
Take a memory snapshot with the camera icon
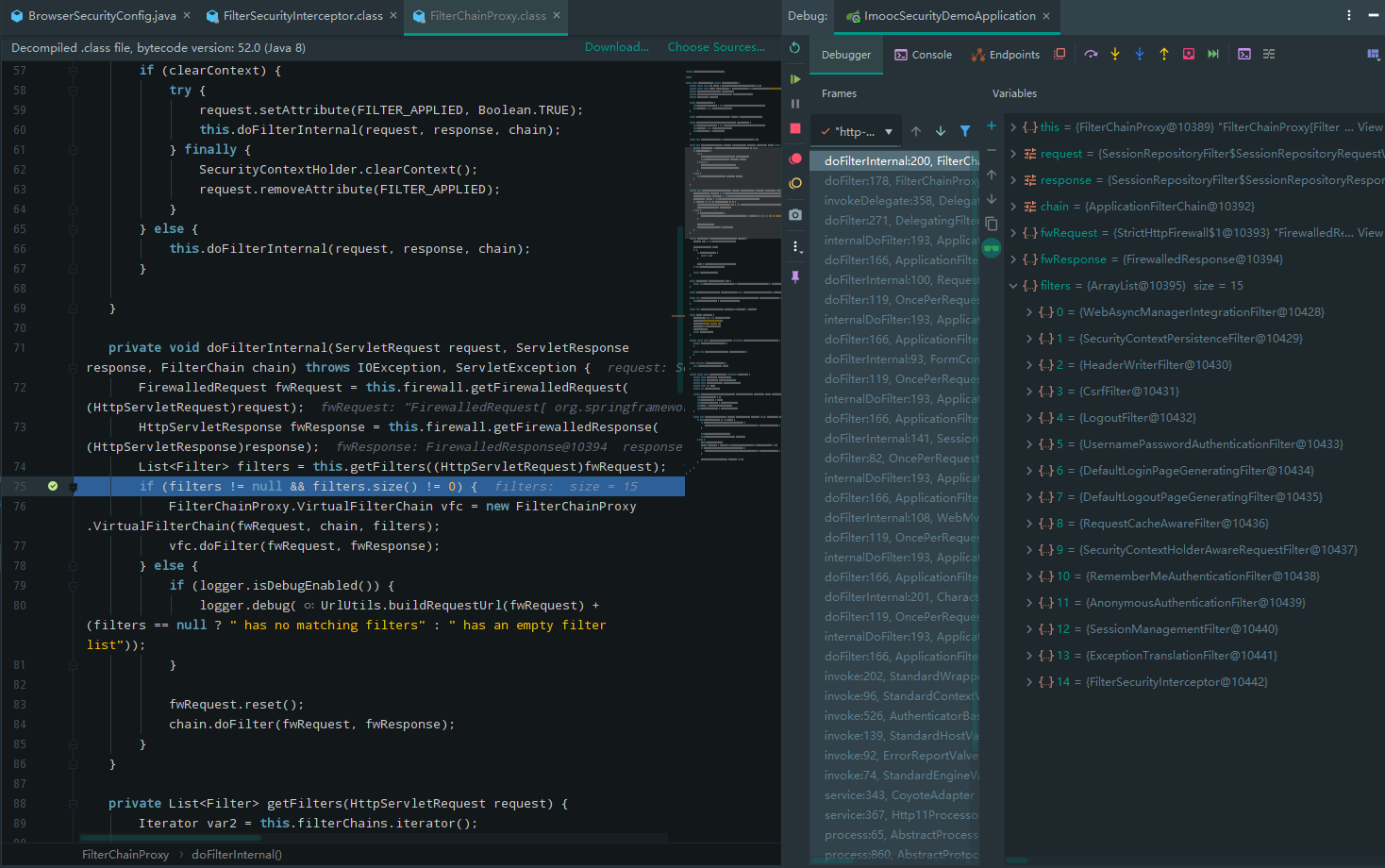pos(795,215)
